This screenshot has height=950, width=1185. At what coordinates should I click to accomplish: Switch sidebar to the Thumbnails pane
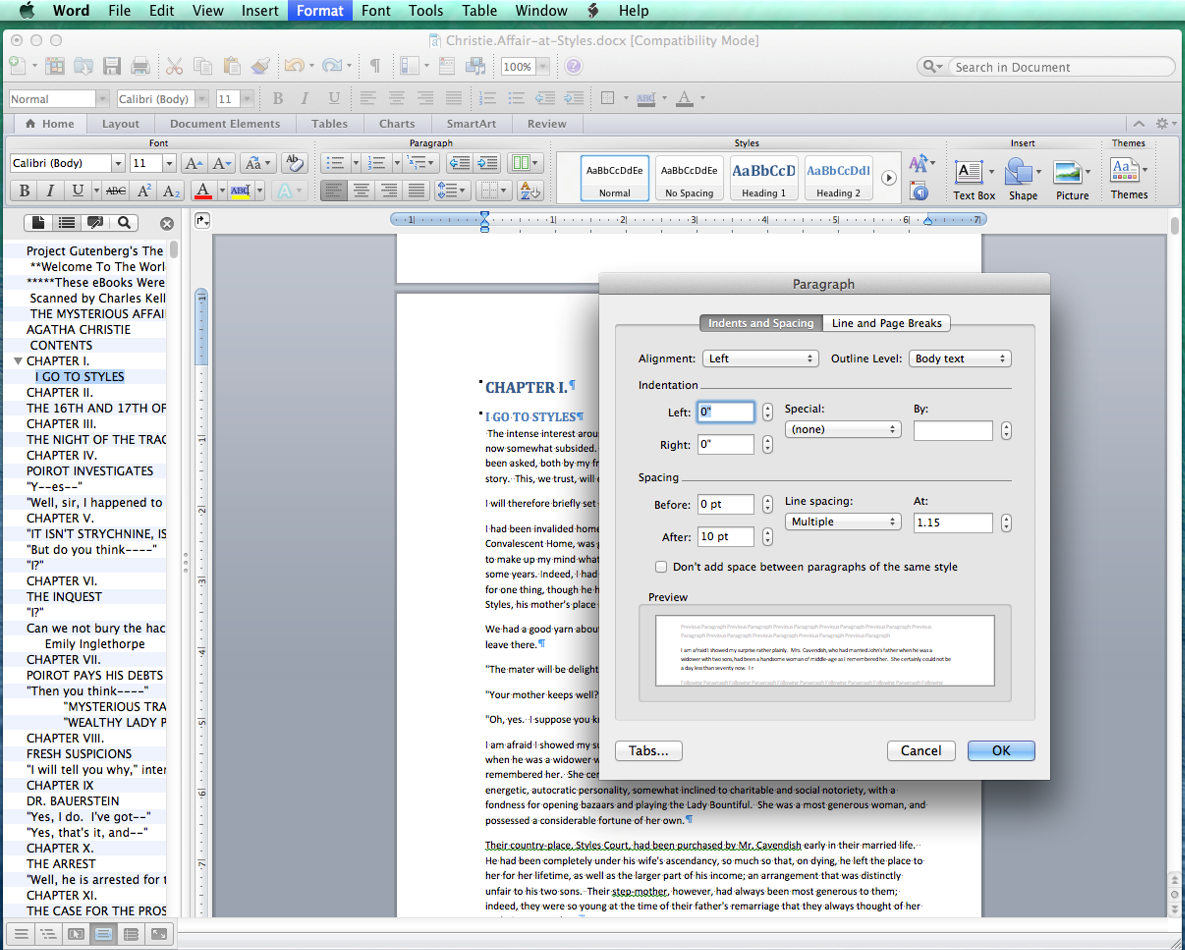click(x=38, y=223)
